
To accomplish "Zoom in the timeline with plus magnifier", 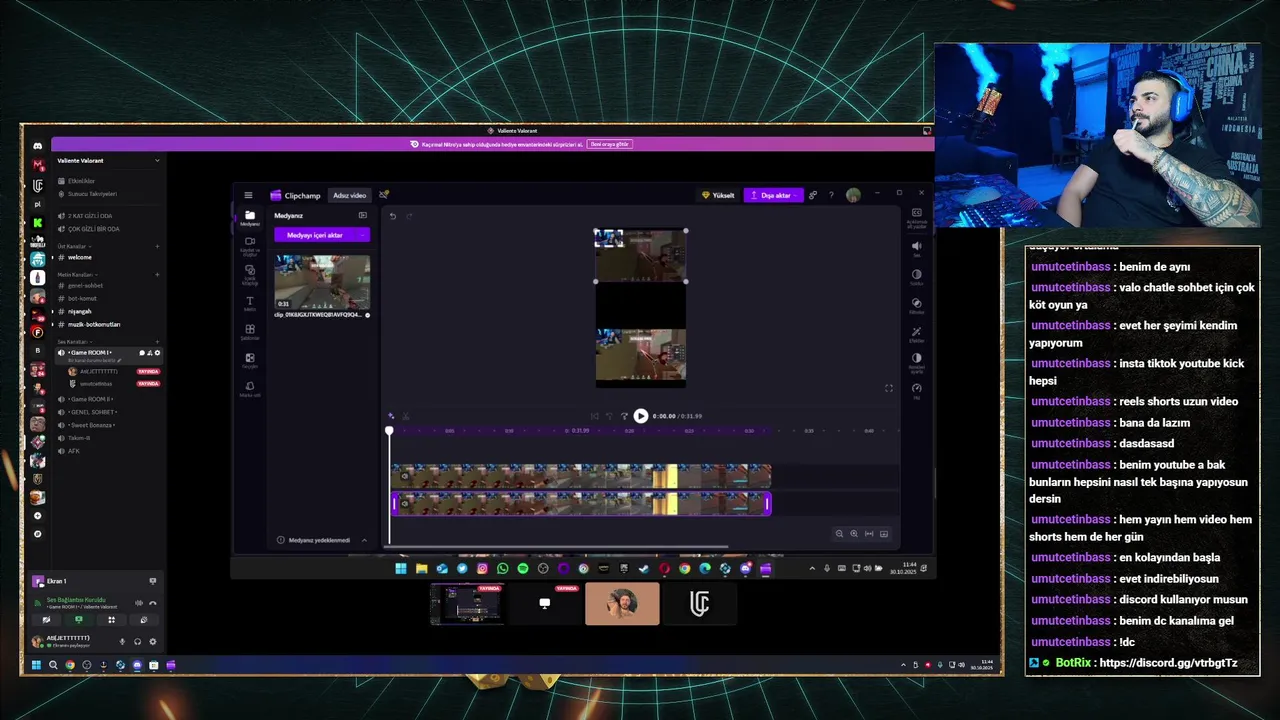I will pos(854,534).
